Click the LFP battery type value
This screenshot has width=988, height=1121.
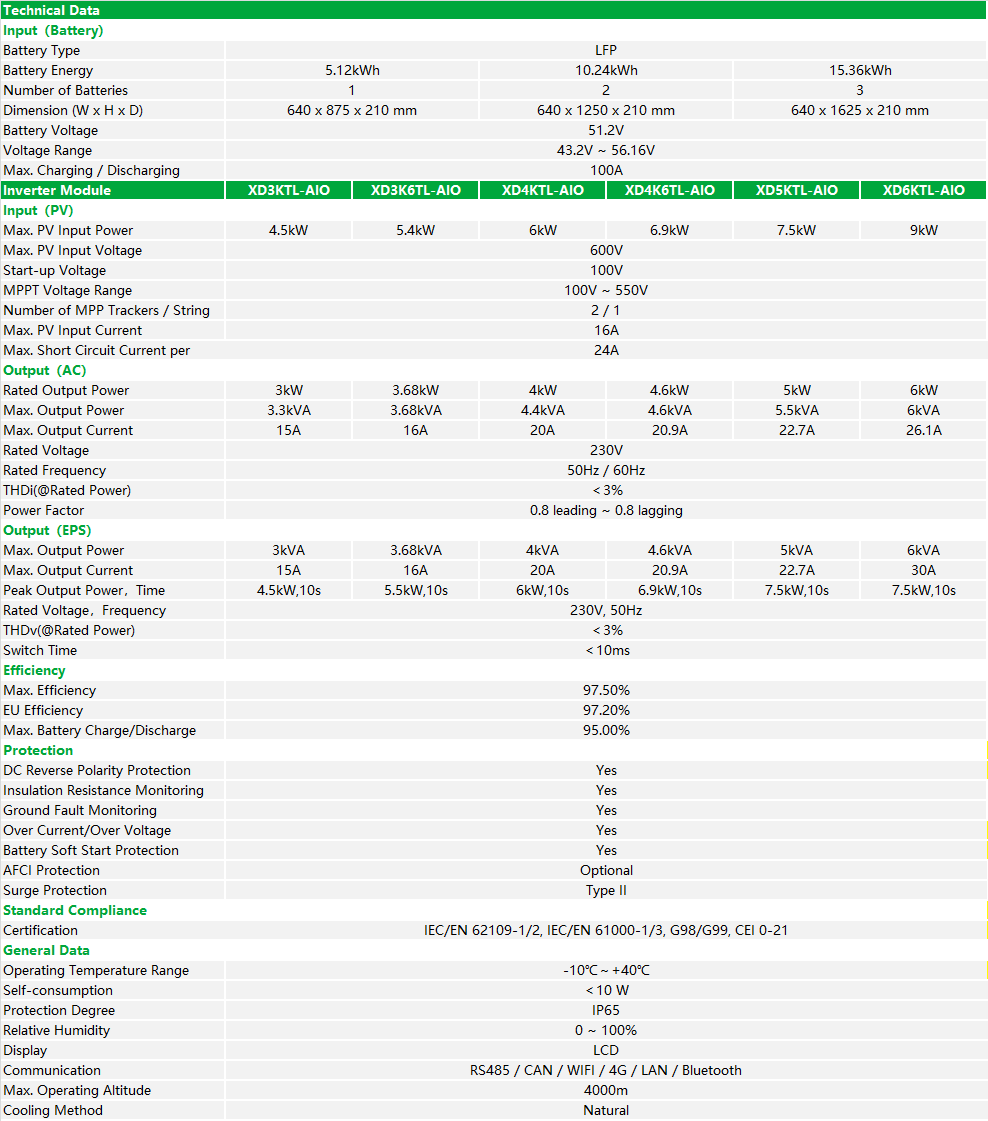pos(606,50)
